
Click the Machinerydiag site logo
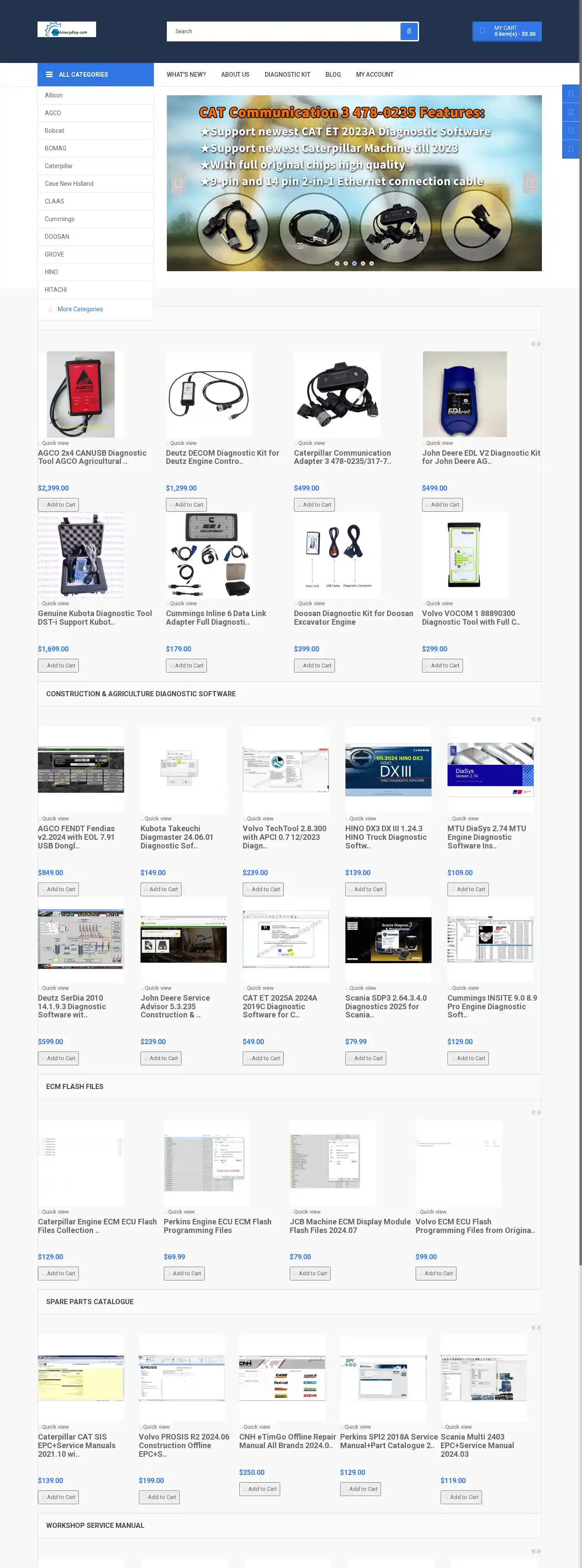[66, 30]
